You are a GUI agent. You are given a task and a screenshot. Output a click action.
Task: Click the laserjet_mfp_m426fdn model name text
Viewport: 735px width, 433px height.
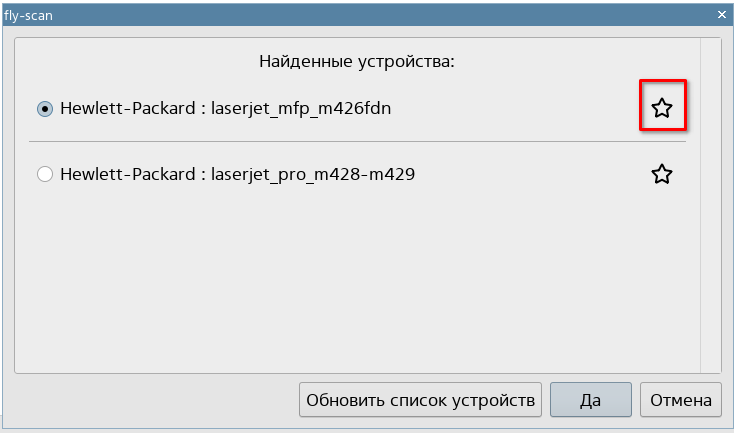301,108
